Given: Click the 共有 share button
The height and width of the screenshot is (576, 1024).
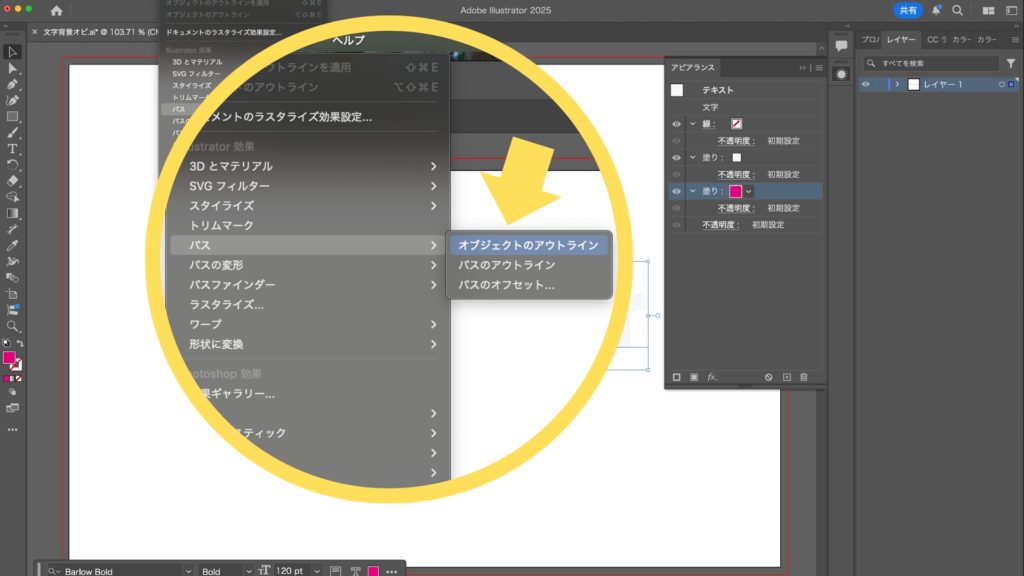Looking at the screenshot, I should pyautogui.click(x=907, y=10).
